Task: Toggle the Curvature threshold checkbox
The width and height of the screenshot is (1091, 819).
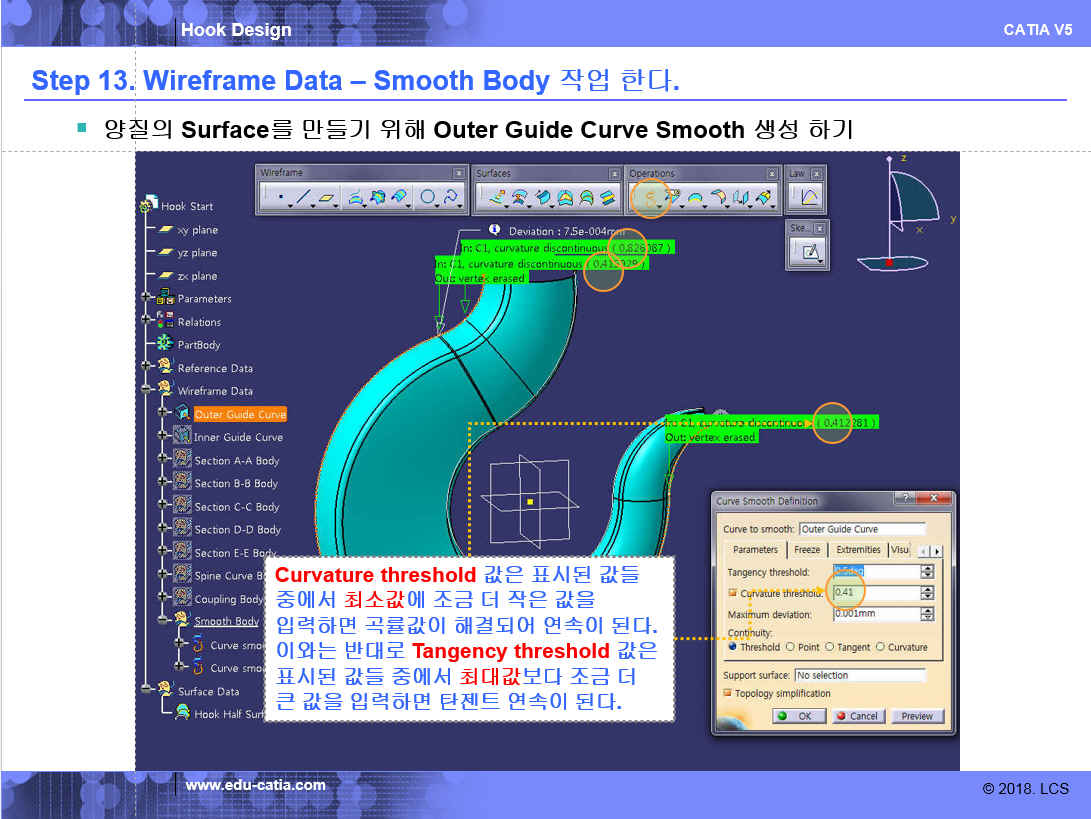Action: (733, 593)
